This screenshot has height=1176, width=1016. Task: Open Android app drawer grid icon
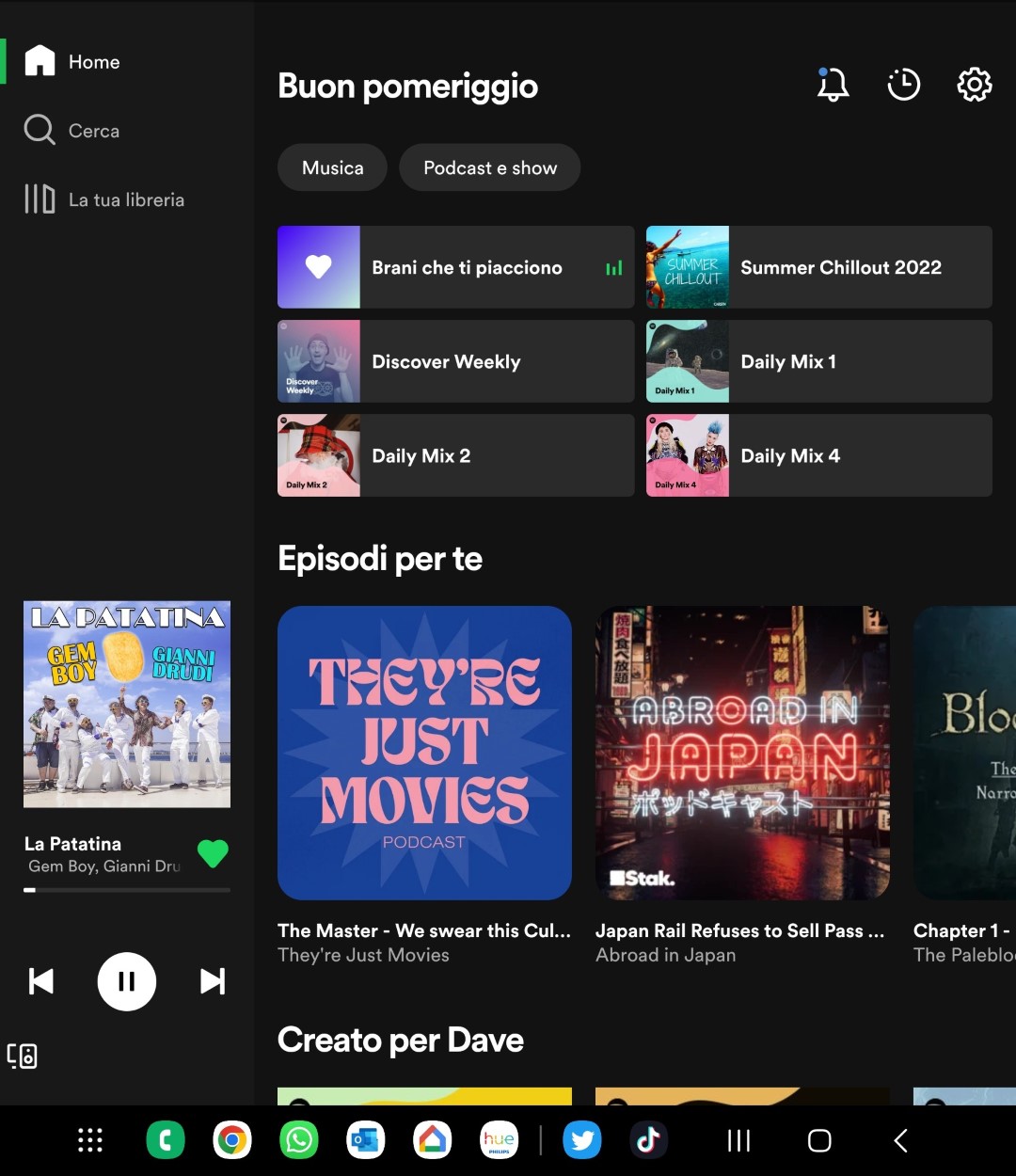click(x=90, y=1140)
